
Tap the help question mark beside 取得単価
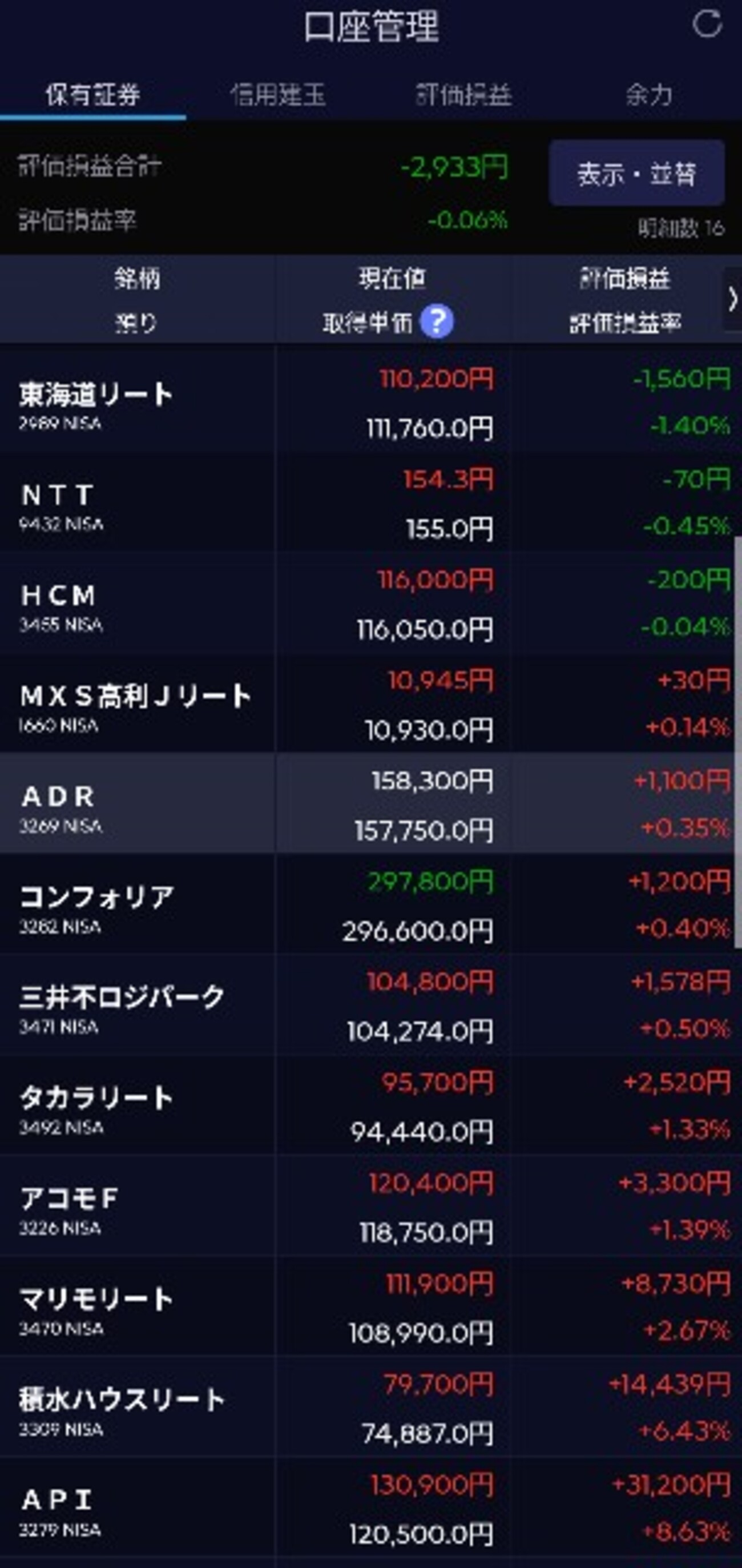[x=437, y=321]
